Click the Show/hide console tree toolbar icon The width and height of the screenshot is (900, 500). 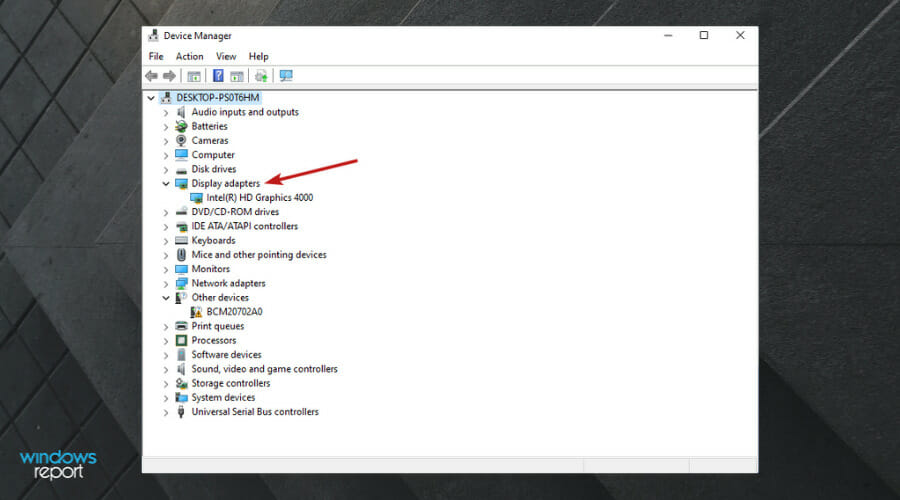coord(194,76)
